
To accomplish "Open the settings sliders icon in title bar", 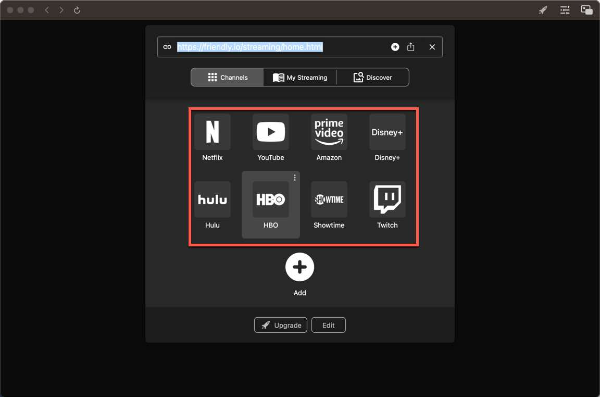I will (x=565, y=10).
